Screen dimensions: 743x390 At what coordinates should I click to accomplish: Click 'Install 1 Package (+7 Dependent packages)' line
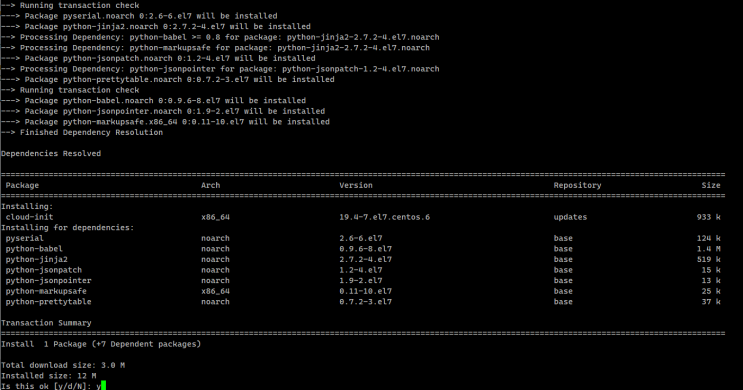(101, 344)
